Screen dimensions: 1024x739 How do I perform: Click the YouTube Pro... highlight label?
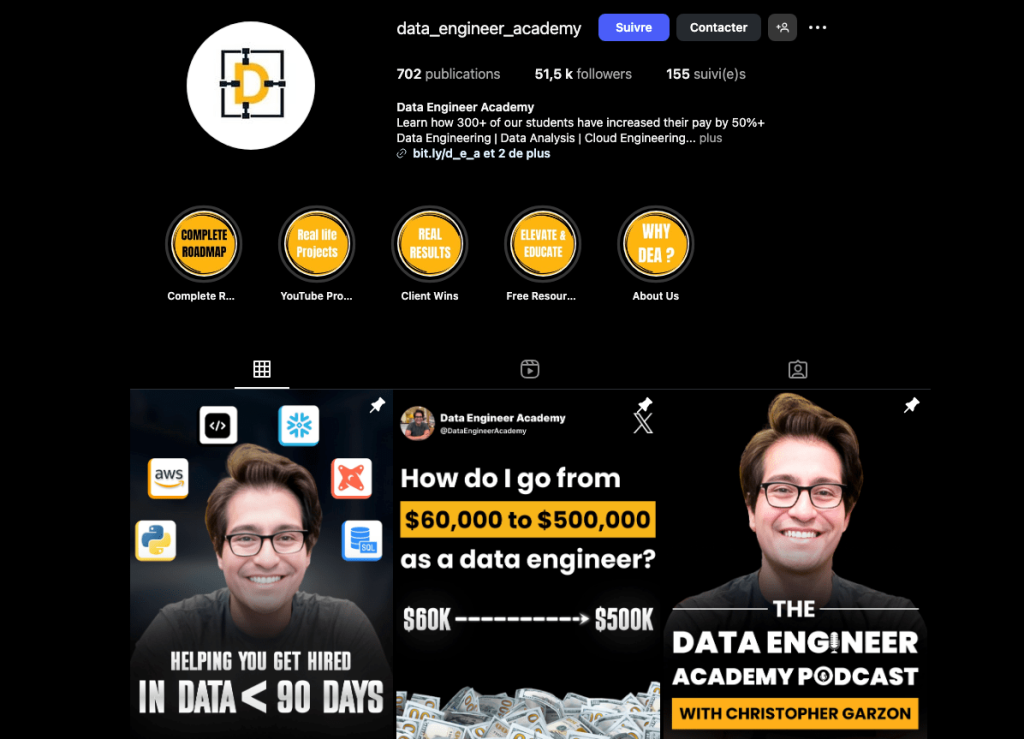316,296
